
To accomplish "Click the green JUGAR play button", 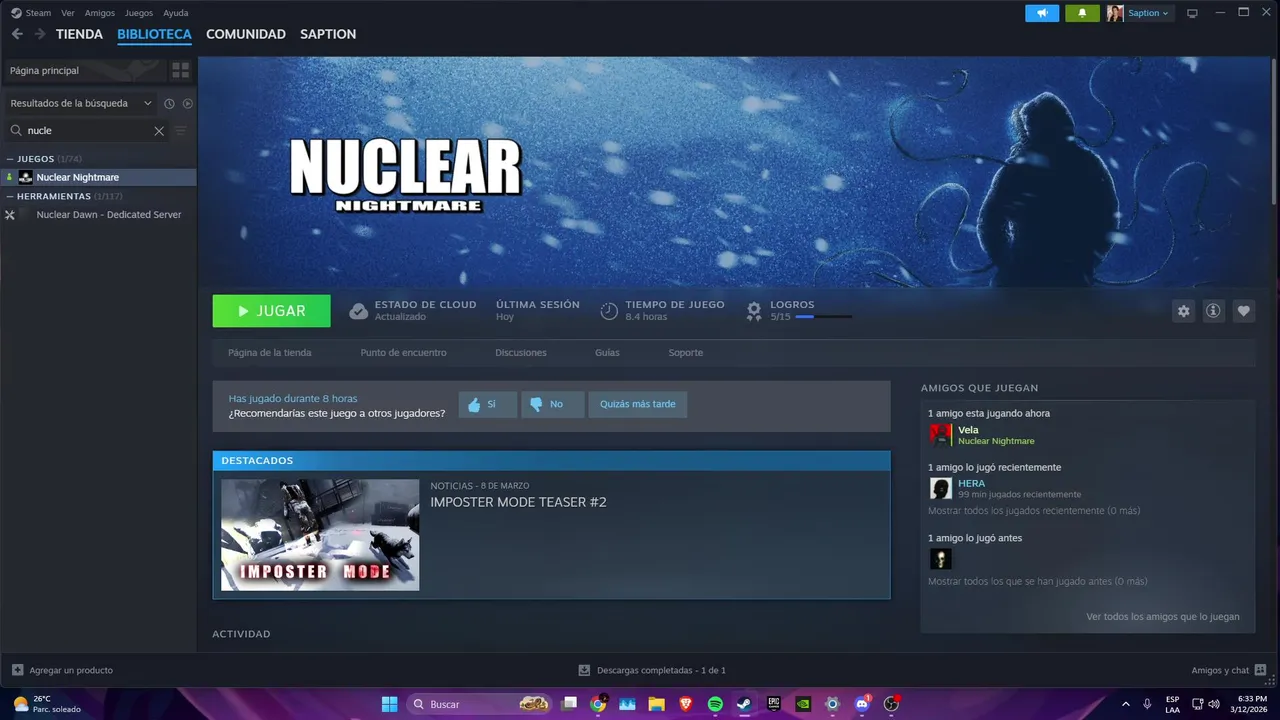I will (271, 311).
